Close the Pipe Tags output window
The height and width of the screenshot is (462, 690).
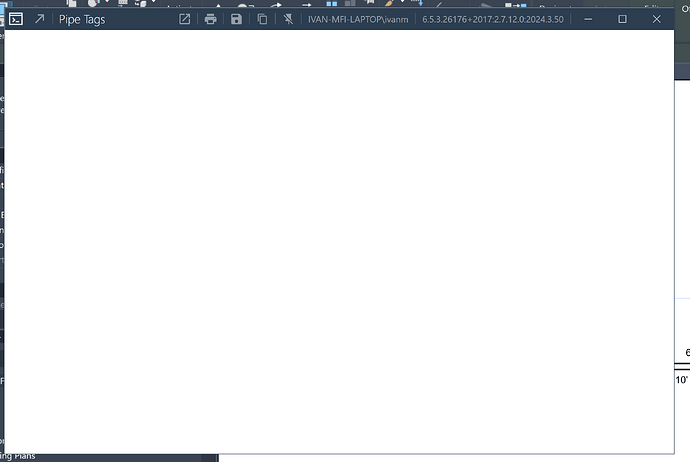click(657, 19)
